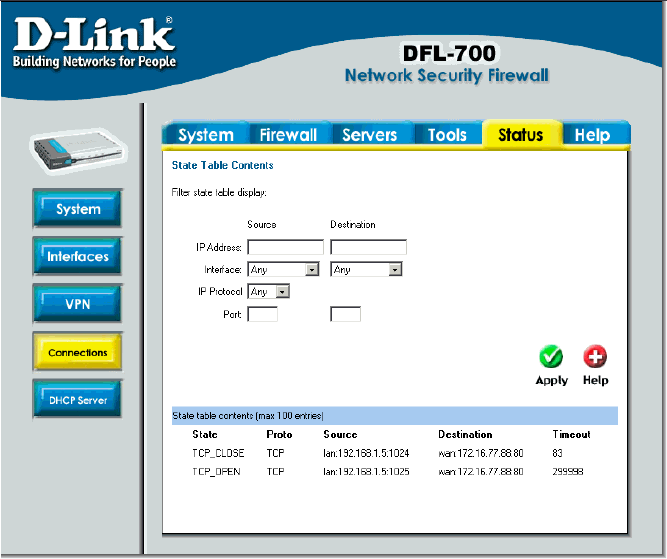The height and width of the screenshot is (559, 667).
Task: Select the Connections sidebar button
Action: (x=78, y=352)
